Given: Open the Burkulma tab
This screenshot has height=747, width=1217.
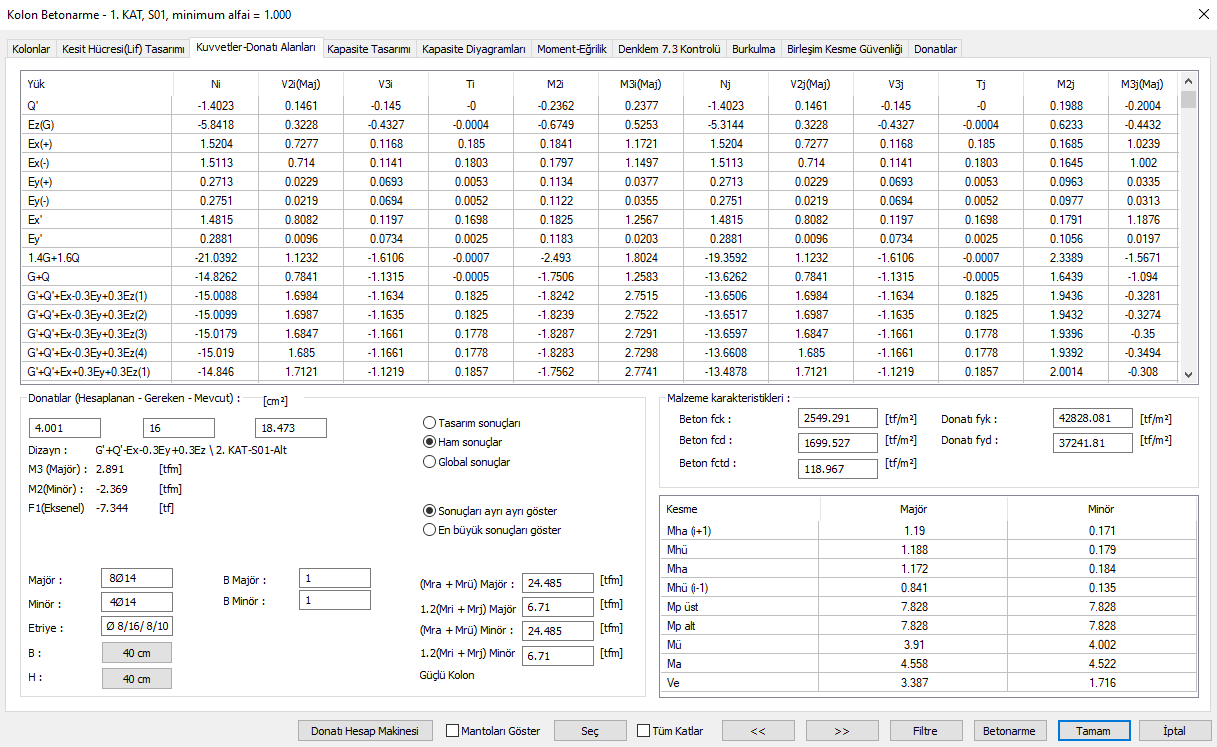Looking at the screenshot, I should [x=753, y=49].
